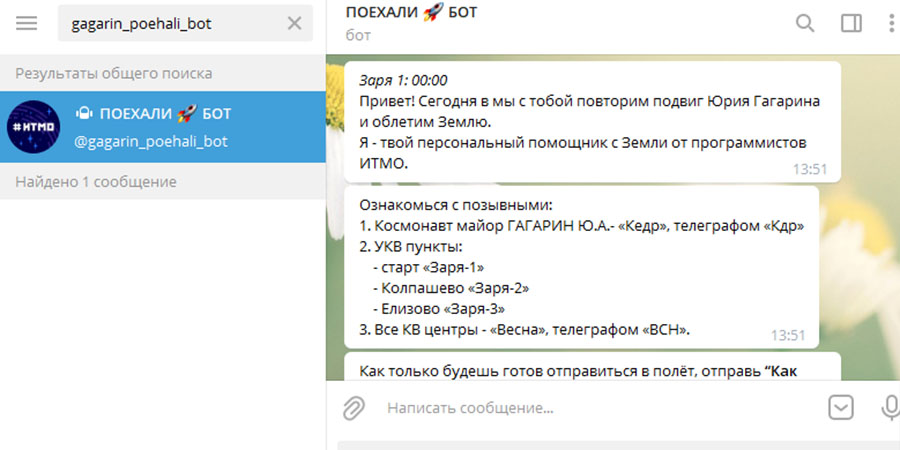
Task: Search within this chat
Action: tap(805, 23)
